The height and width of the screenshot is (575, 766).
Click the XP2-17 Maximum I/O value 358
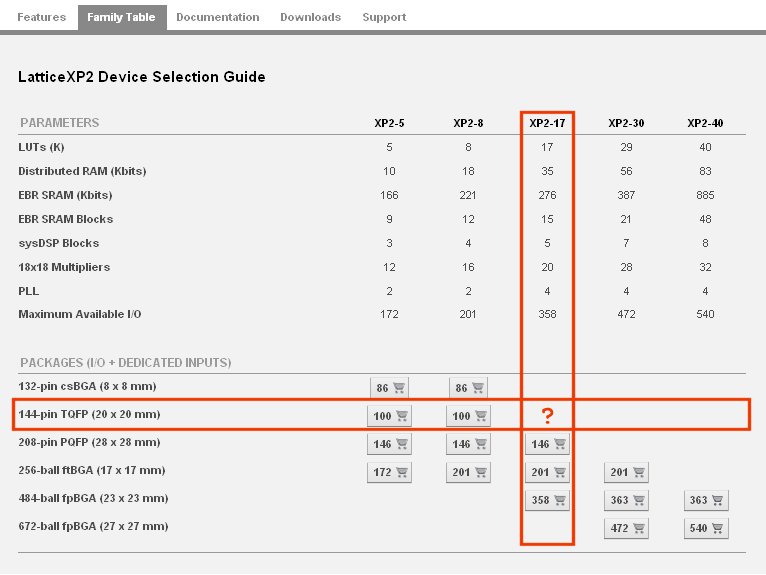click(x=547, y=314)
